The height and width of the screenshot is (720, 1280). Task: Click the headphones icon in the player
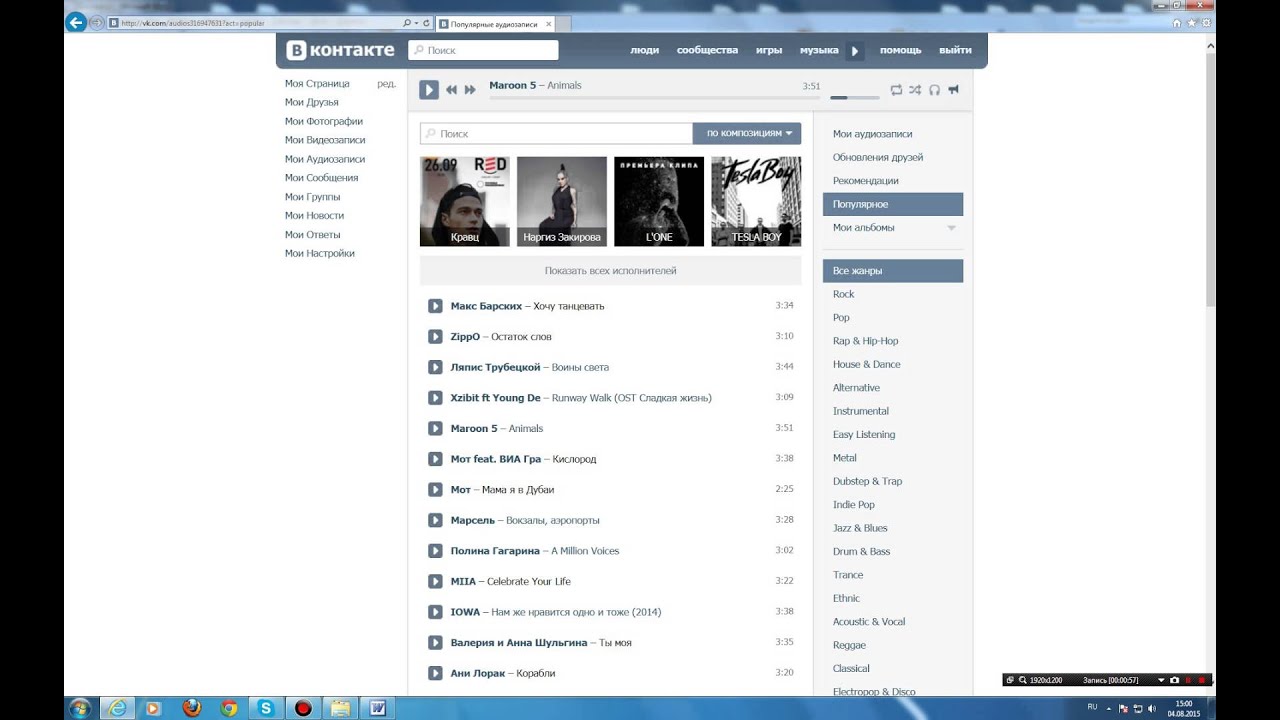click(x=934, y=90)
